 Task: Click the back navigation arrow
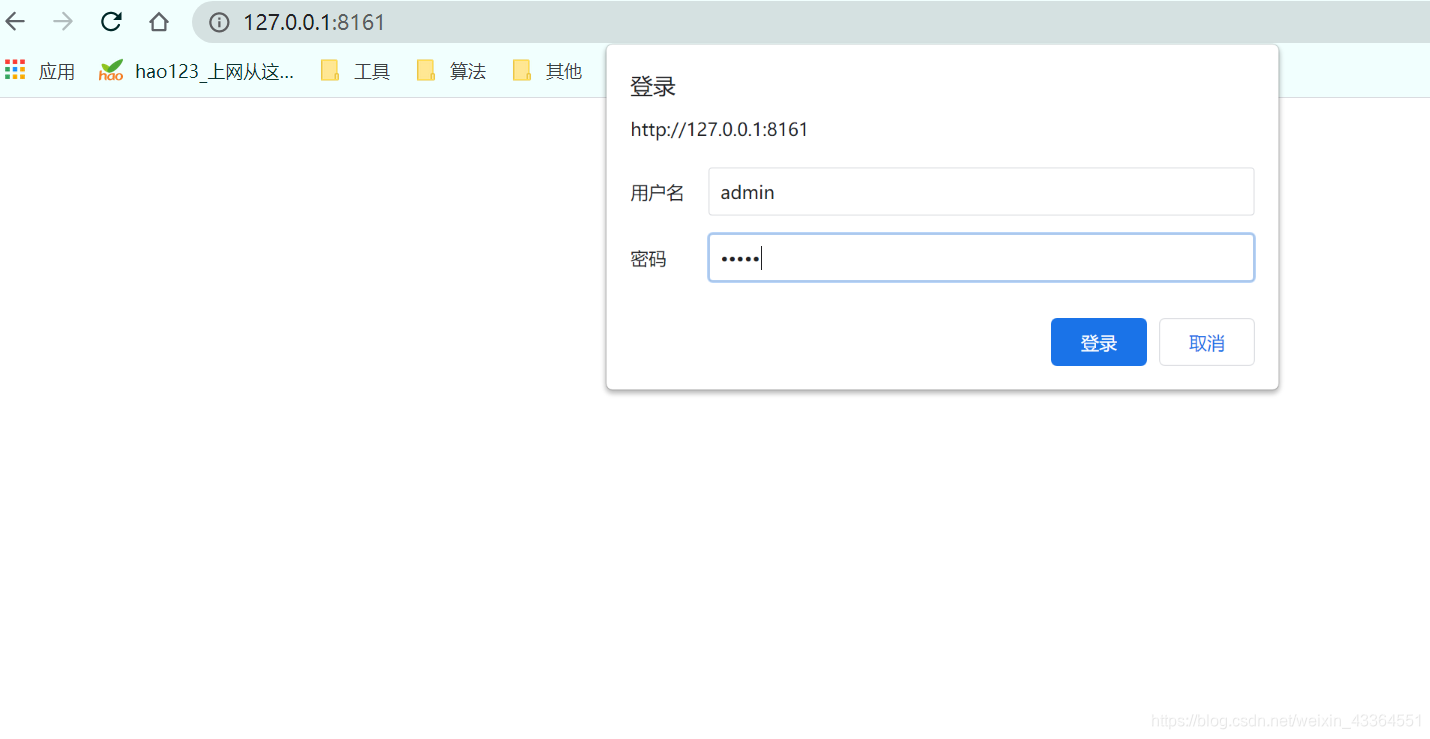click(15, 21)
